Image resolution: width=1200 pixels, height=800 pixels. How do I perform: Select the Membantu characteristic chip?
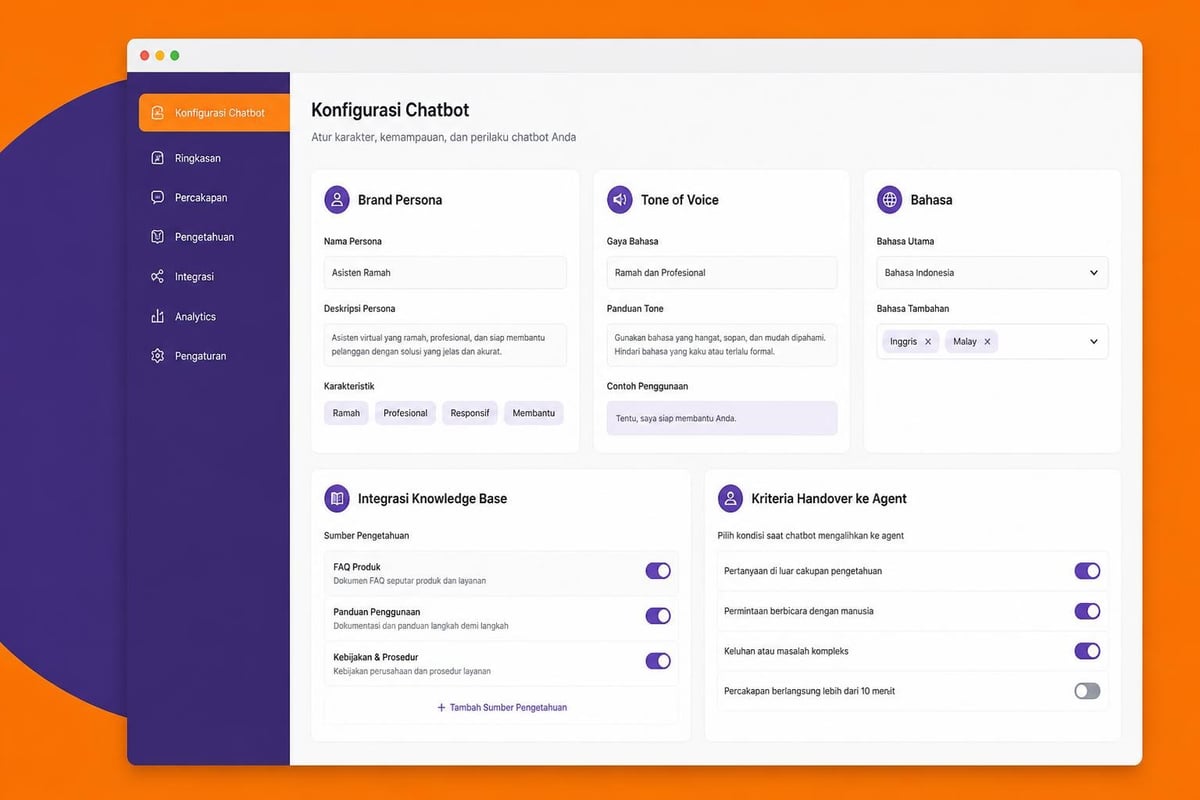tap(534, 413)
